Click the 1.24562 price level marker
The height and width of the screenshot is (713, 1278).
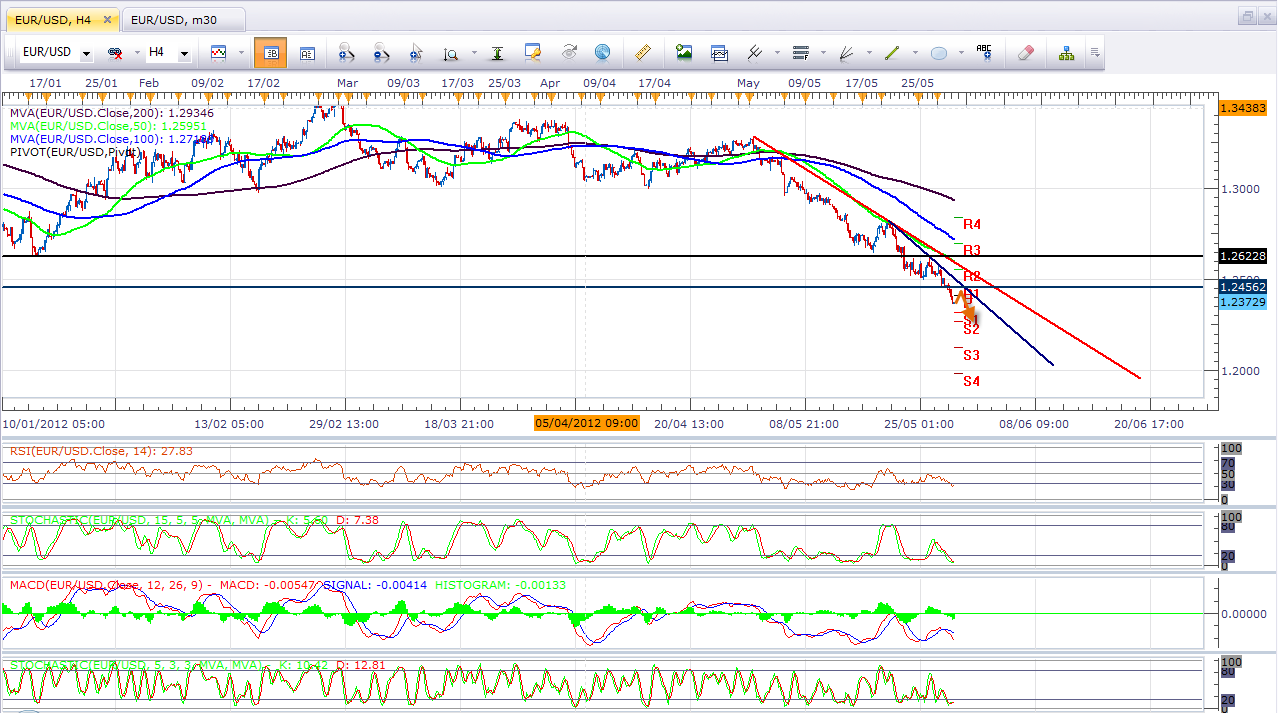pos(1244,287)
